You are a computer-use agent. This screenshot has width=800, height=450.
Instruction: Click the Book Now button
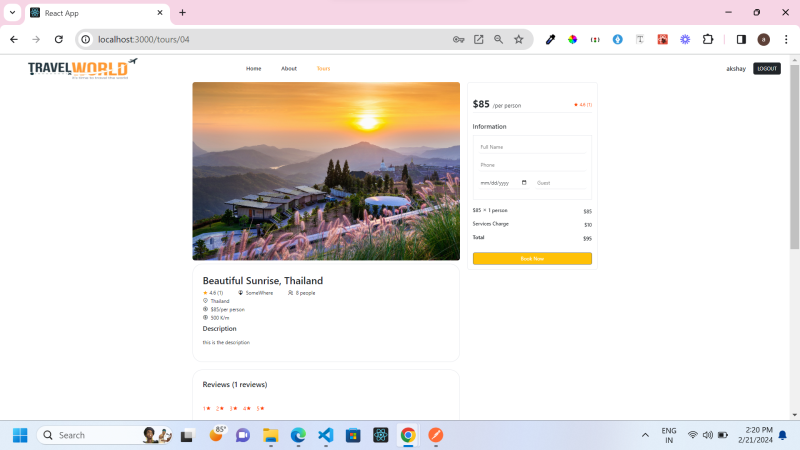pyautogui.click(x=532, y=259)
